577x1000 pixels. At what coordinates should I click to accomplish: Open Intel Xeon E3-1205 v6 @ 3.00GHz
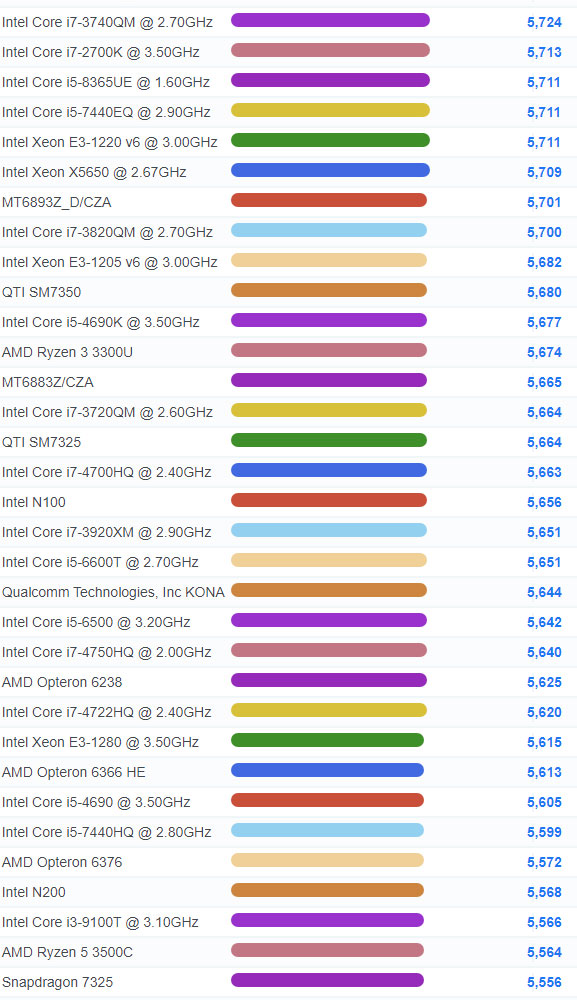[110, 262]
